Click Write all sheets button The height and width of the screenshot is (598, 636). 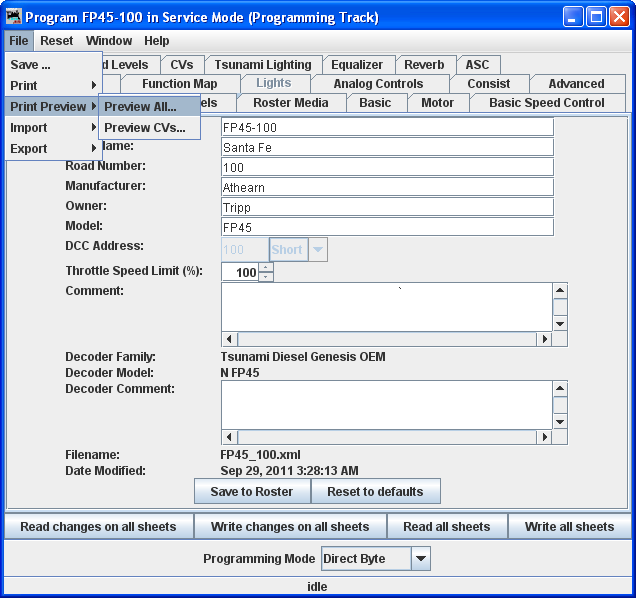[569, 527]
